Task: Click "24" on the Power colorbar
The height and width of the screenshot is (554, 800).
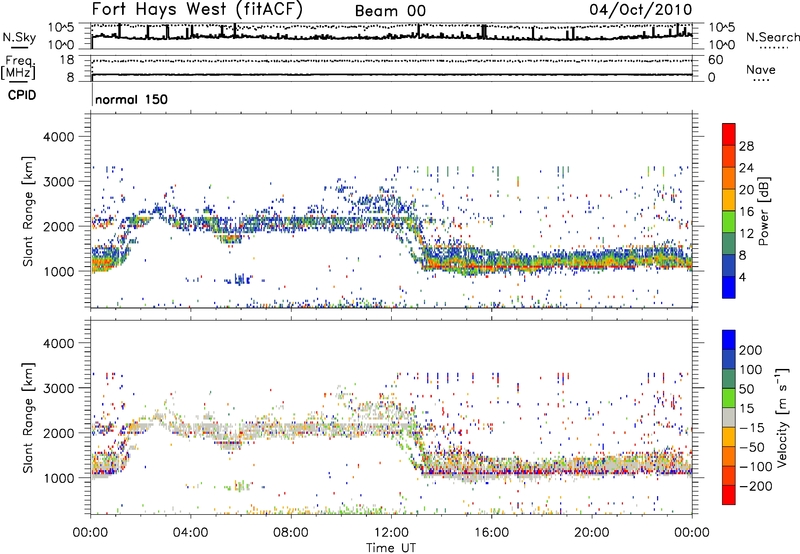Action: click(x=746, y=168)
